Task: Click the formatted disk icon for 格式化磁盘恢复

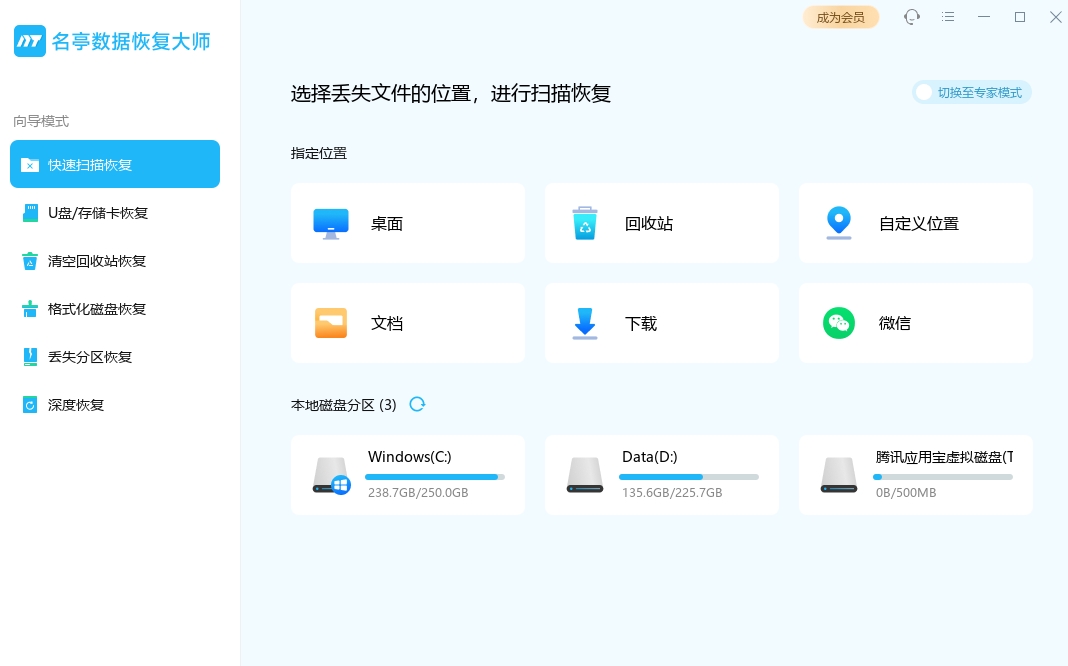Action: click(30, 309)
